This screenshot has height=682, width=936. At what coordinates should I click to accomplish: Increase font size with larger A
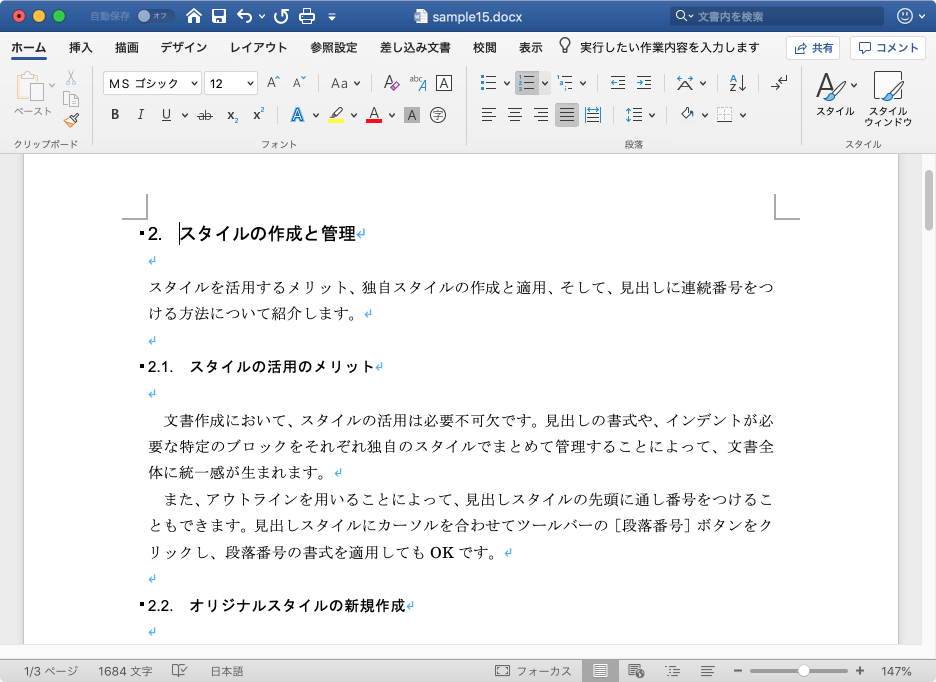(x=273, y=83)
